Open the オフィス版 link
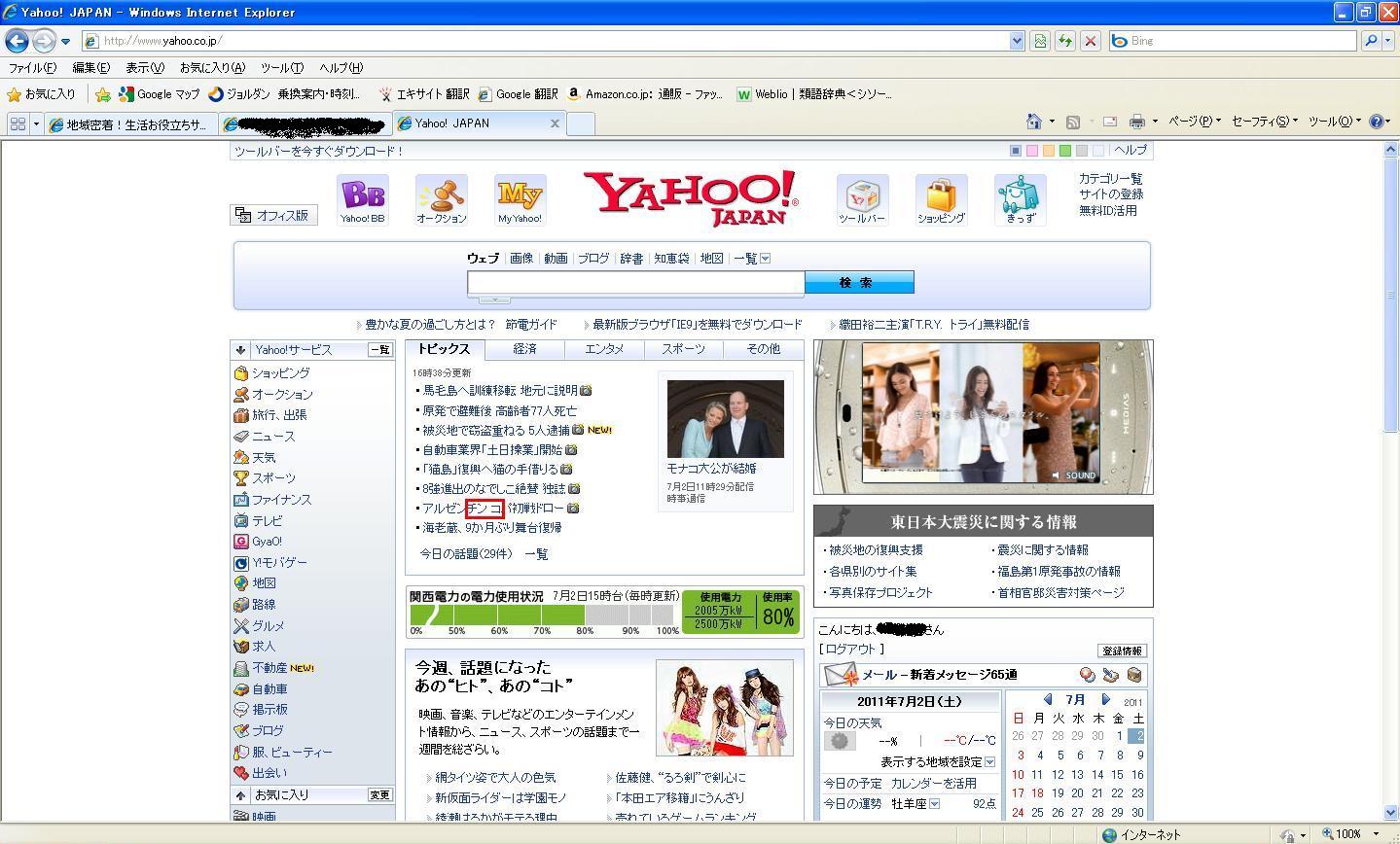 [x=274, y=216]
